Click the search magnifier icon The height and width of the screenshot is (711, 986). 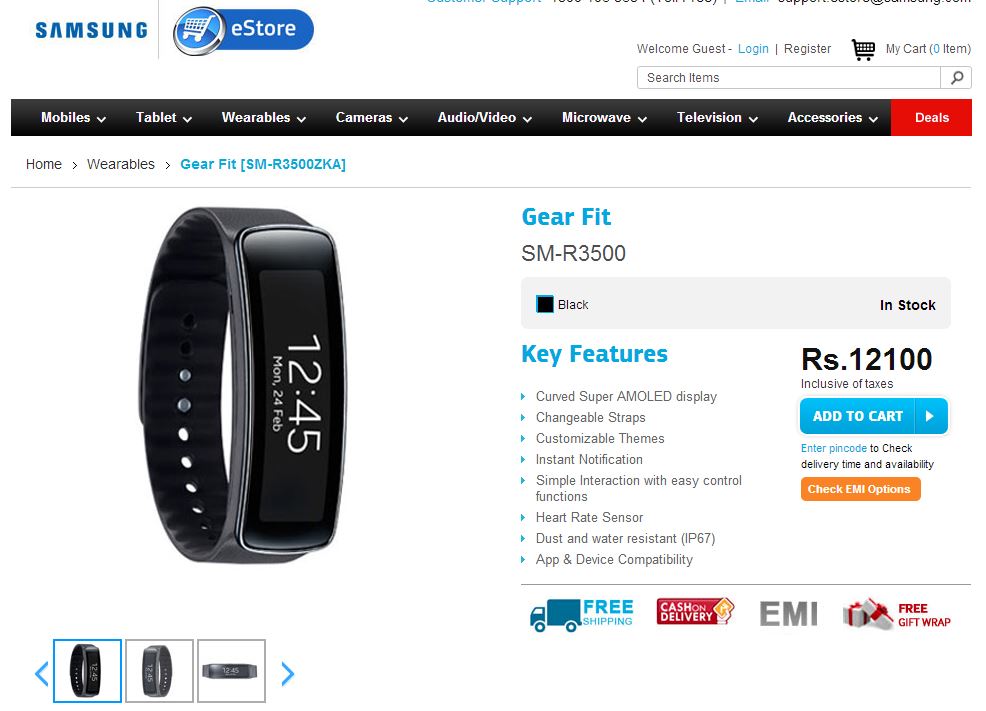956,78
